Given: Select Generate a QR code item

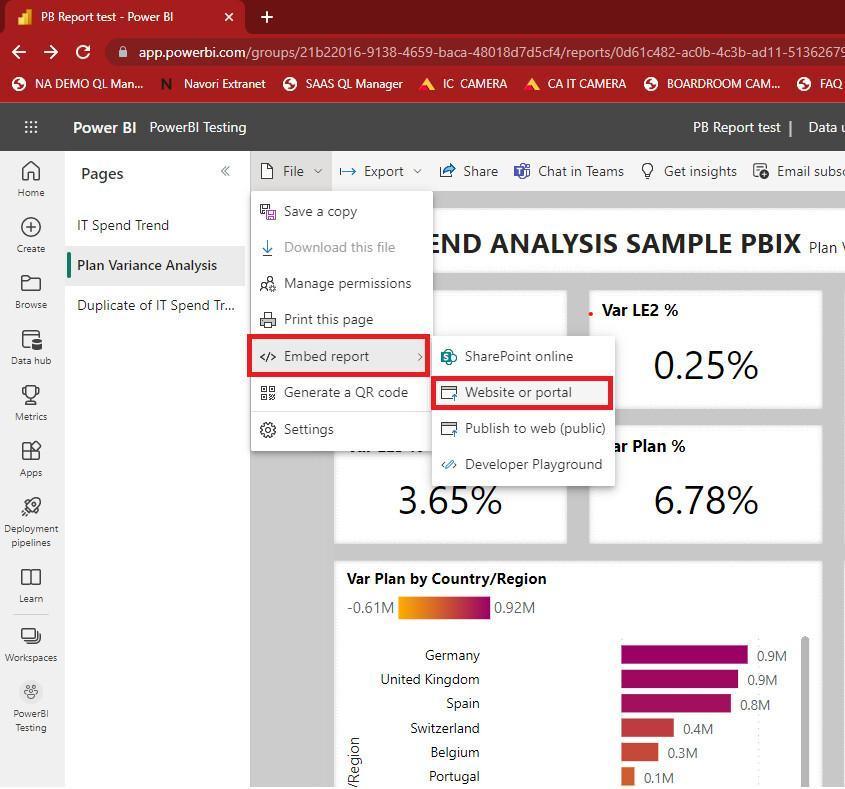Looking at the screenshot, I should pyautogui.click(x=342, y=392).
